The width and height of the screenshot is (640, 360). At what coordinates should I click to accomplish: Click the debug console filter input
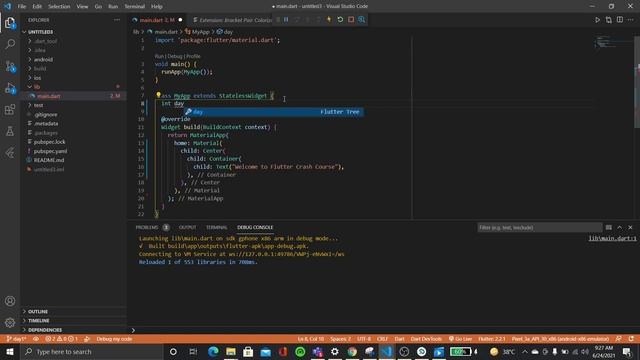pyautogui.click(x=540, y=227)
